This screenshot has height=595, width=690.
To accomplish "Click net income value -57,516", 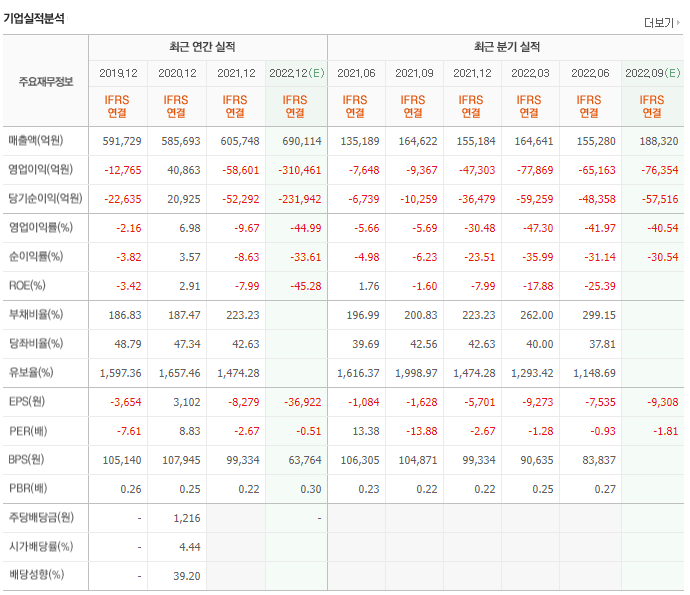I will point(660,199).
